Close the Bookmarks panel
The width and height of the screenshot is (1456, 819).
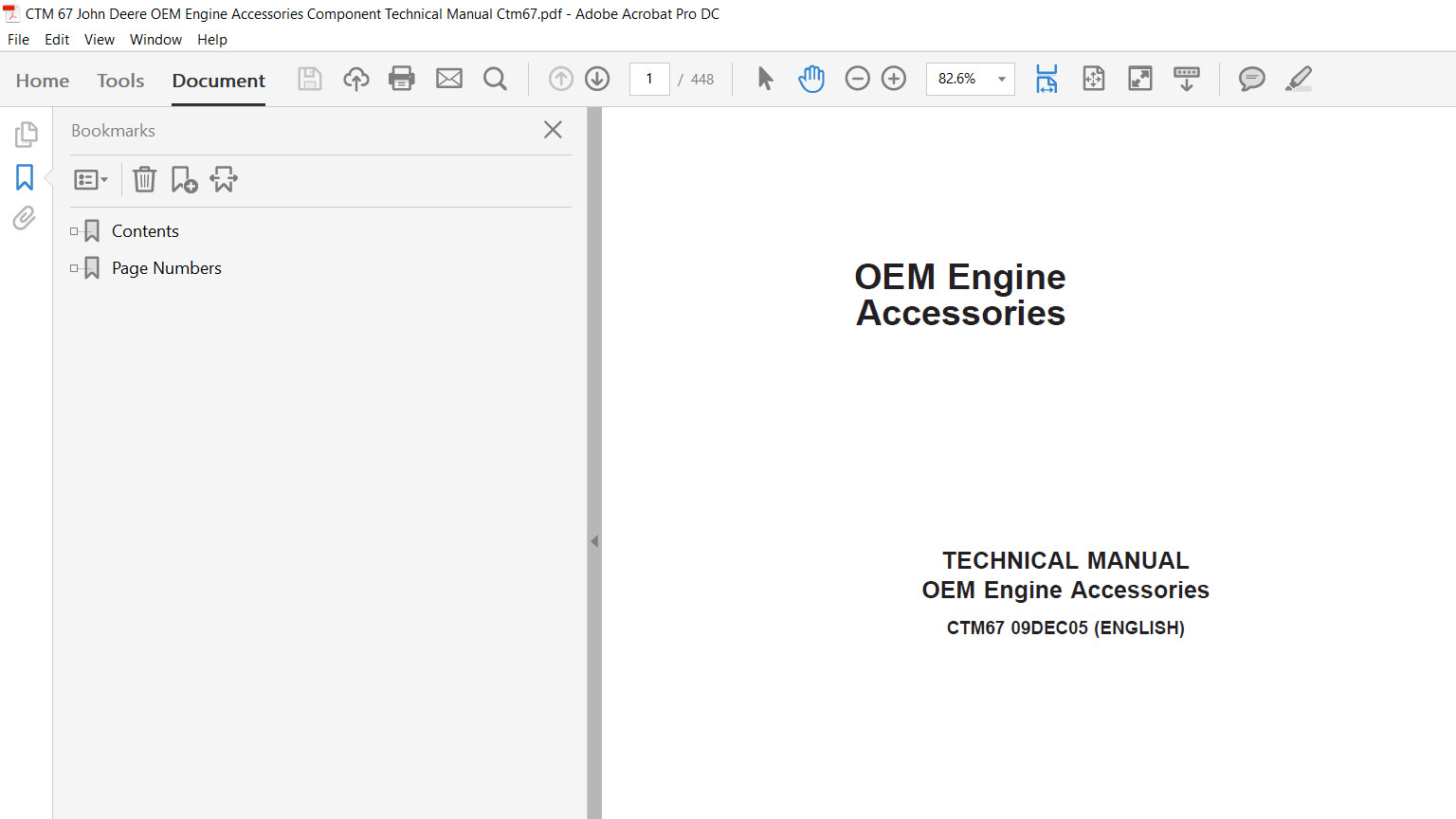click(553, 130)
